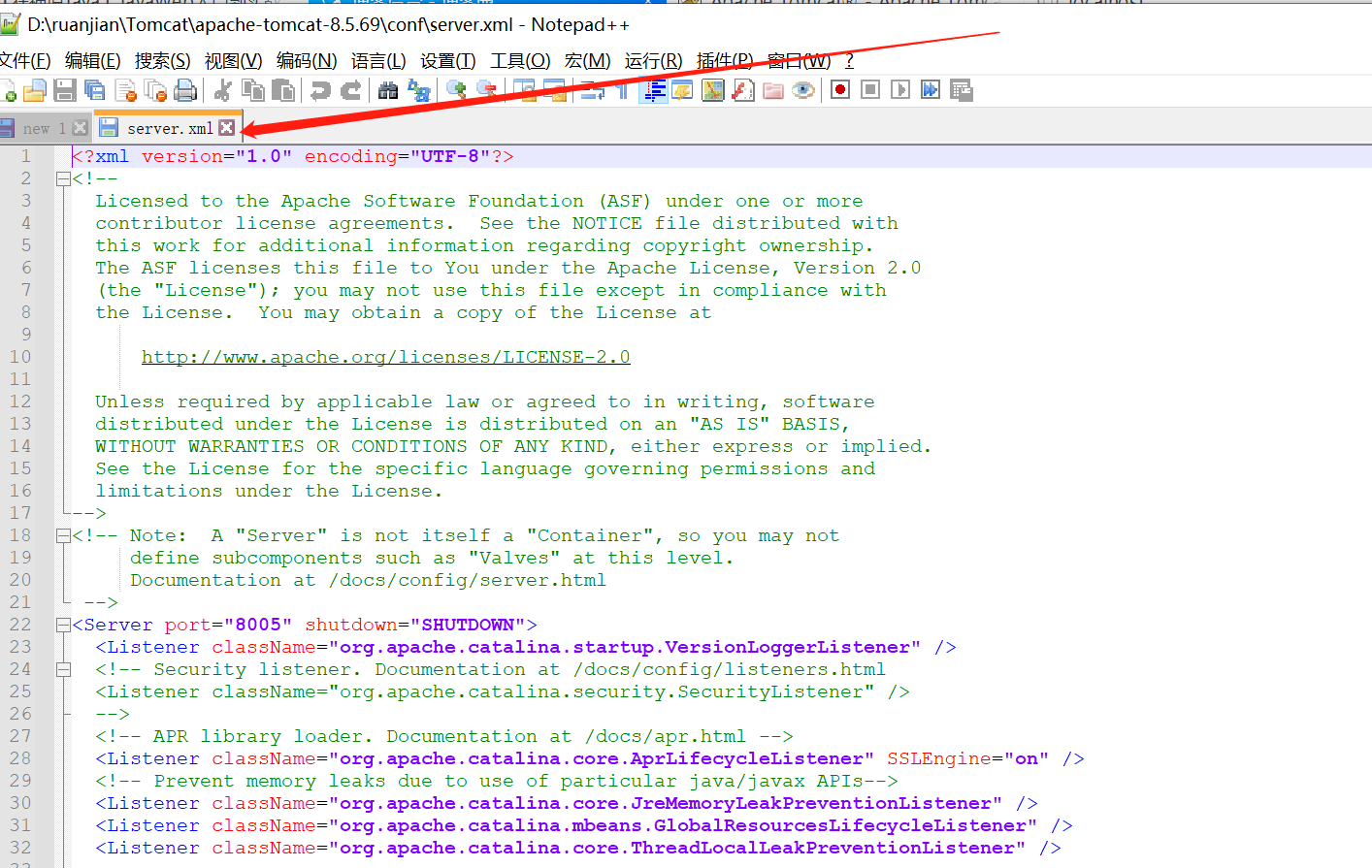
Task: Open the 宏(M) menu
Action: coord(588,61)
